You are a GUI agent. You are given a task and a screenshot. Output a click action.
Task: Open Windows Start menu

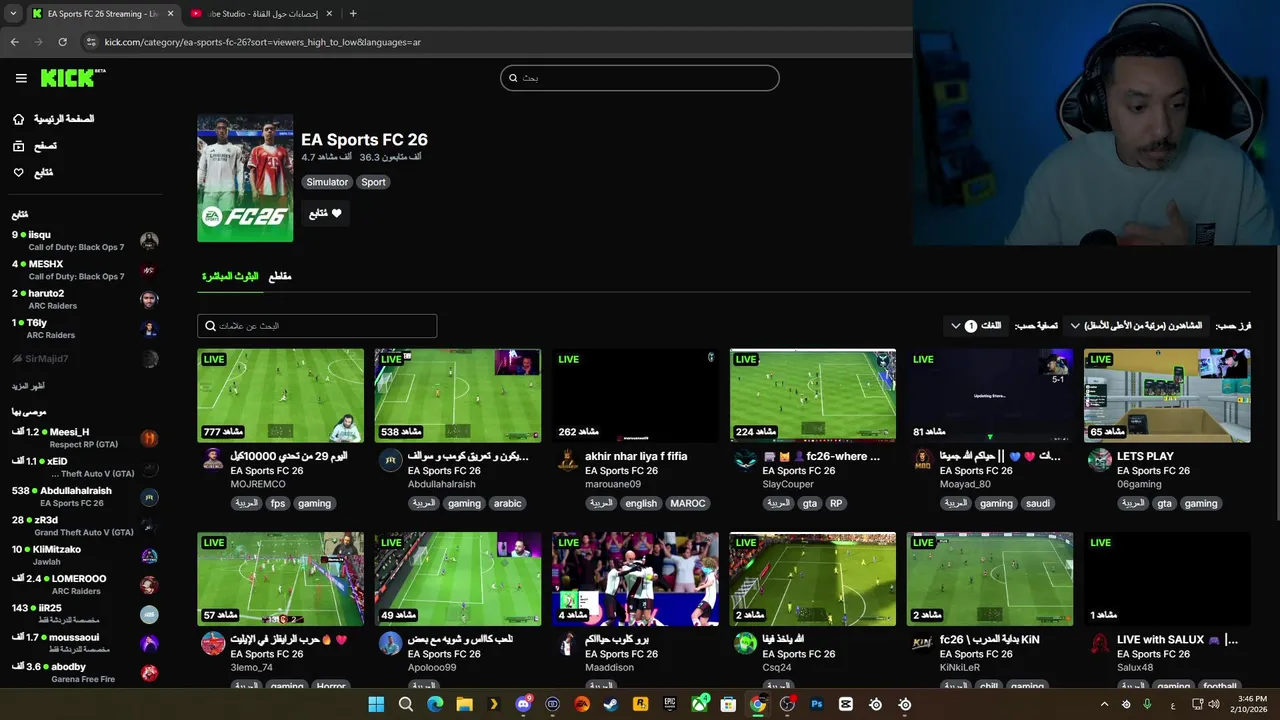click(x=376, y=704)
